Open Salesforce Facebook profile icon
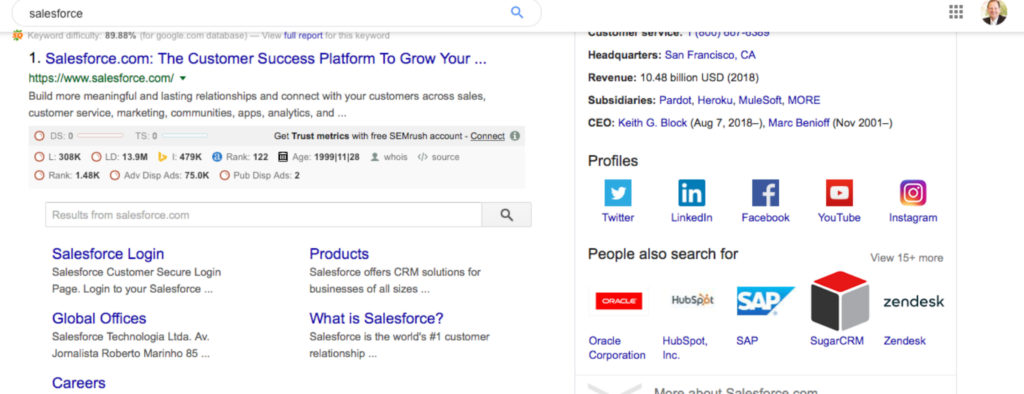 [x=765, y=193]
